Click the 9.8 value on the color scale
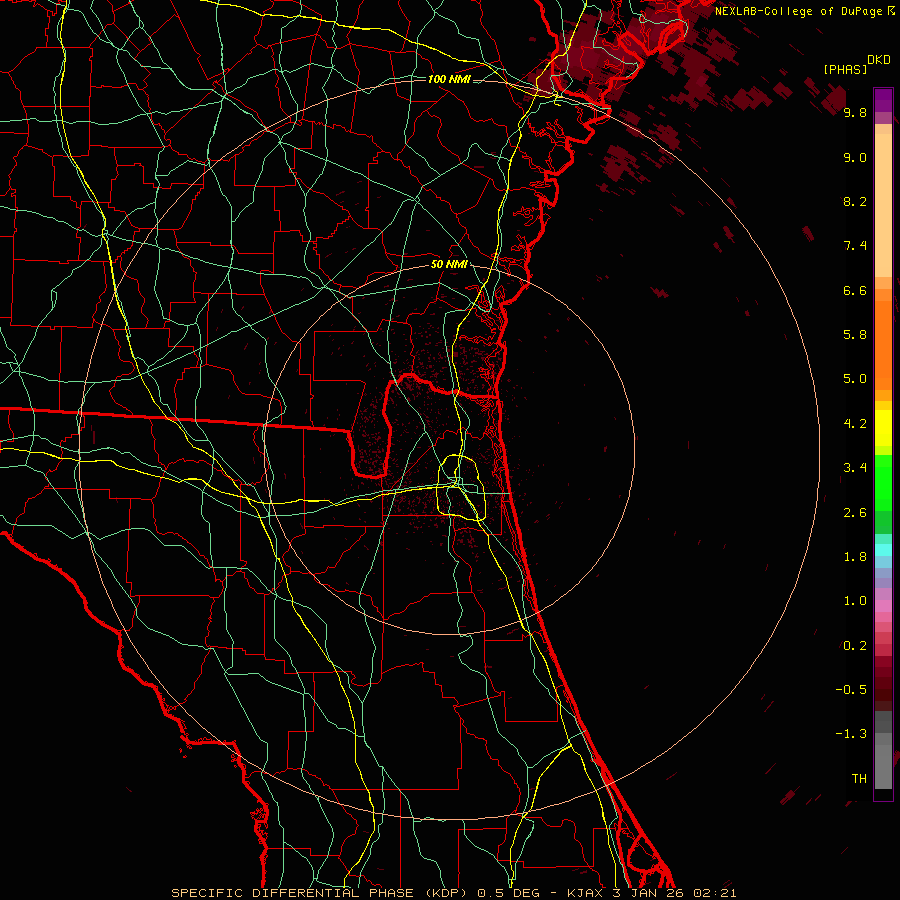This screenshot has height=900, width=900. point(855,112)
